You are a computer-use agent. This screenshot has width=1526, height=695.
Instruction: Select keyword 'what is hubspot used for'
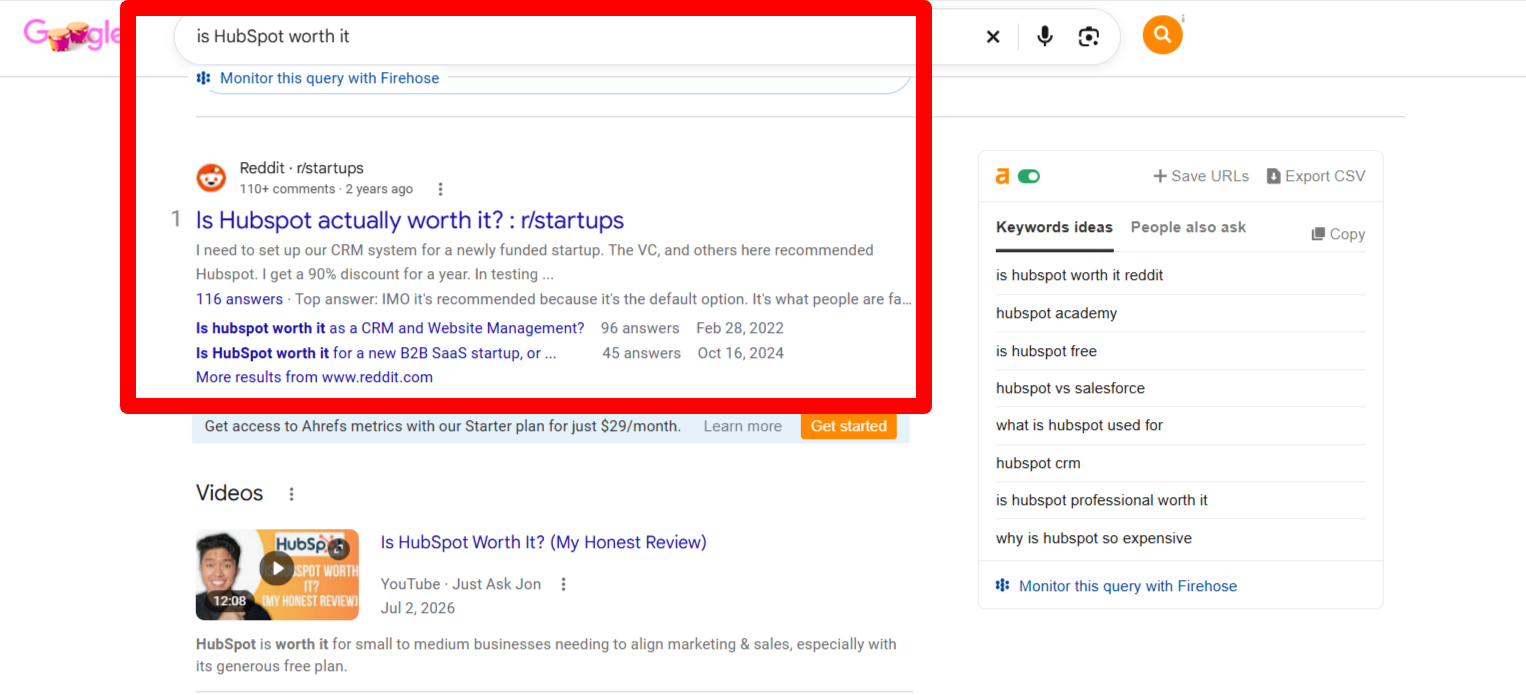click(x=1079, y=425)
